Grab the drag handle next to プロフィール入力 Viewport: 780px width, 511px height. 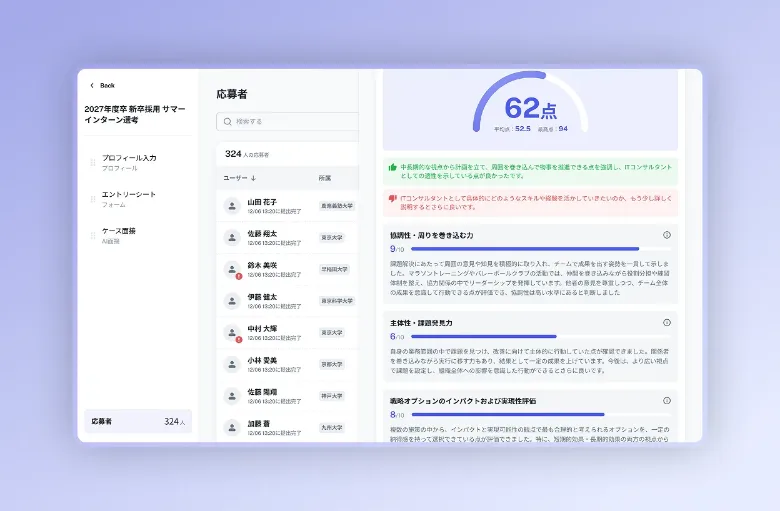tap(93, 163)
